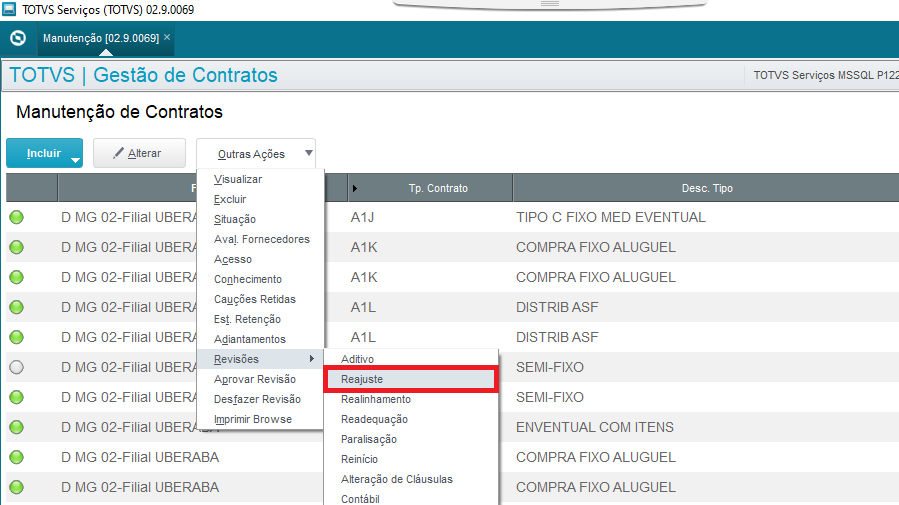Click the Tp. Contrato column header

(x=430, y=188)
